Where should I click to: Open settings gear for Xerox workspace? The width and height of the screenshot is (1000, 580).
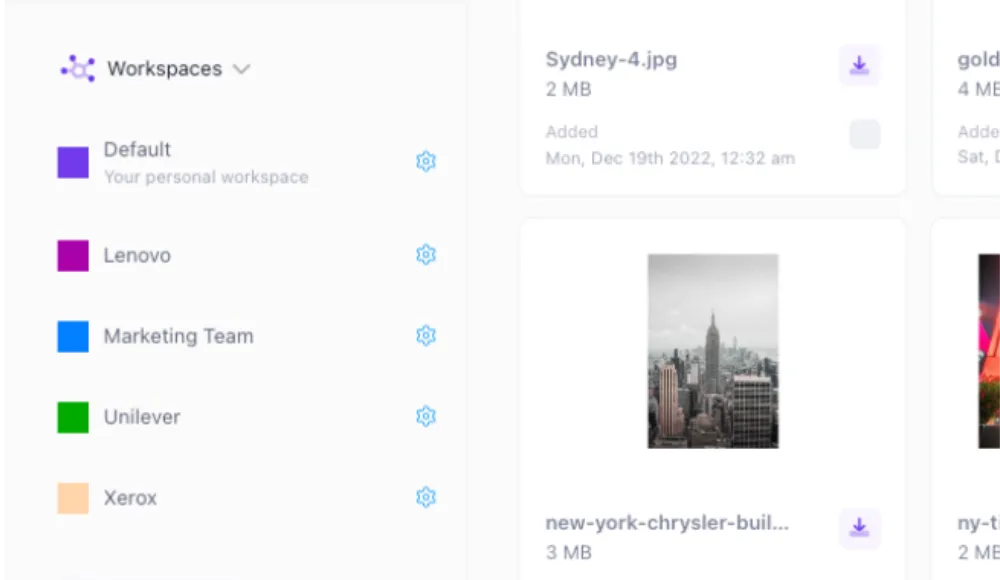point(425,497)
